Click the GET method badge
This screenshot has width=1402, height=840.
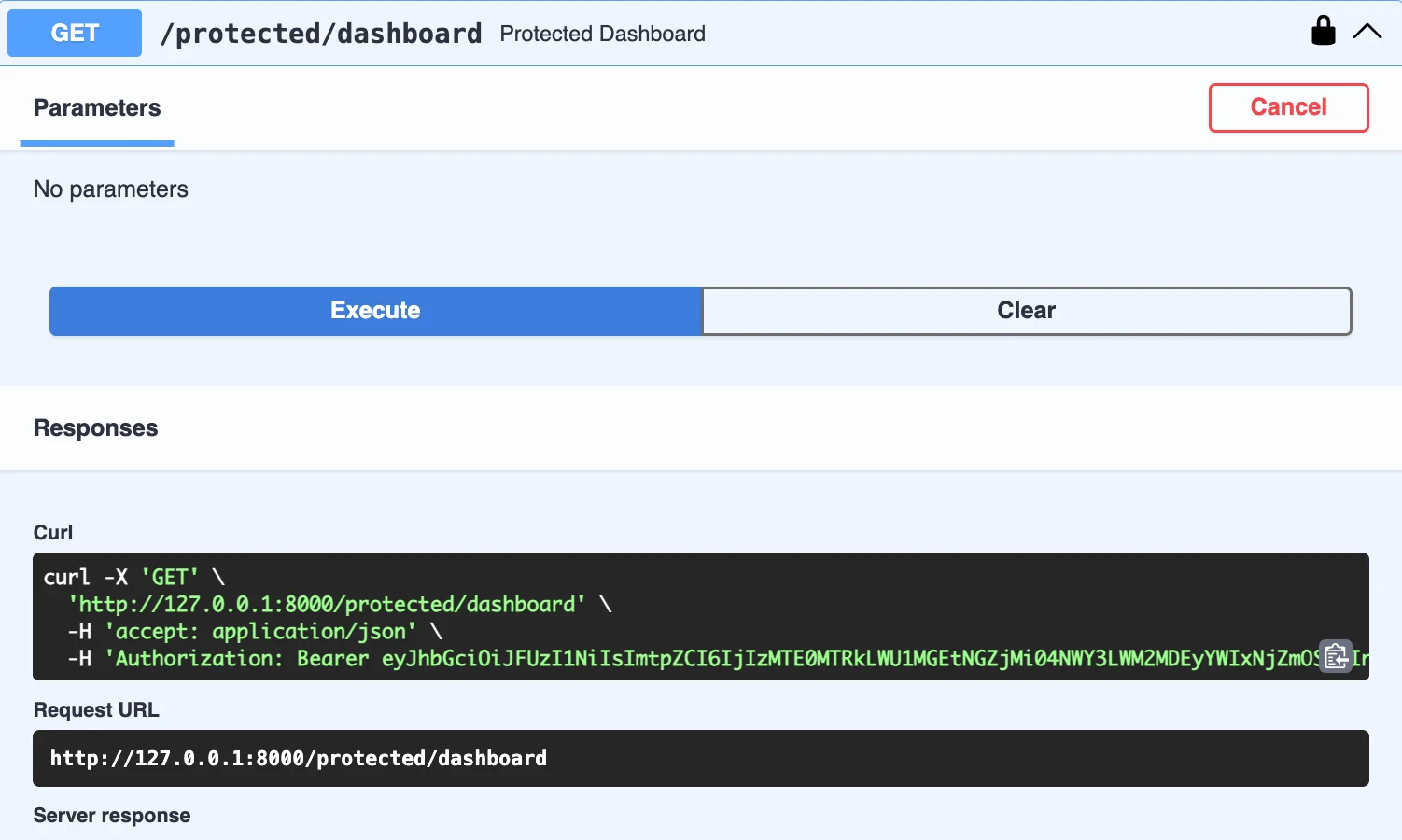coord(75,33)
